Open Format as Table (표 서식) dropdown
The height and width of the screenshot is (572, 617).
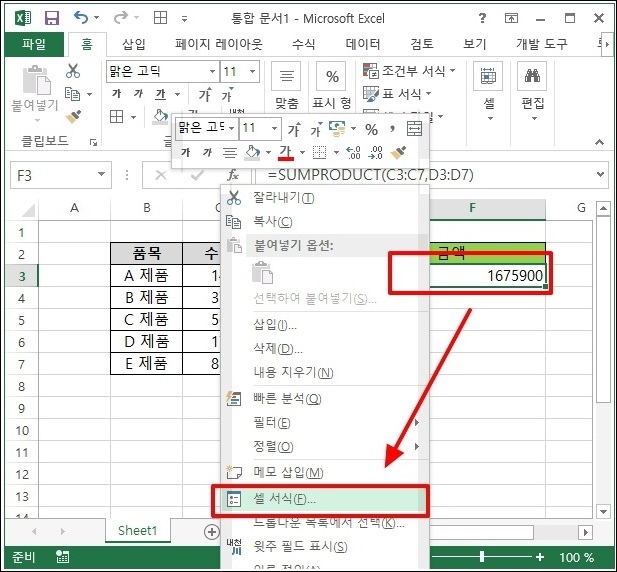point(397,94)
